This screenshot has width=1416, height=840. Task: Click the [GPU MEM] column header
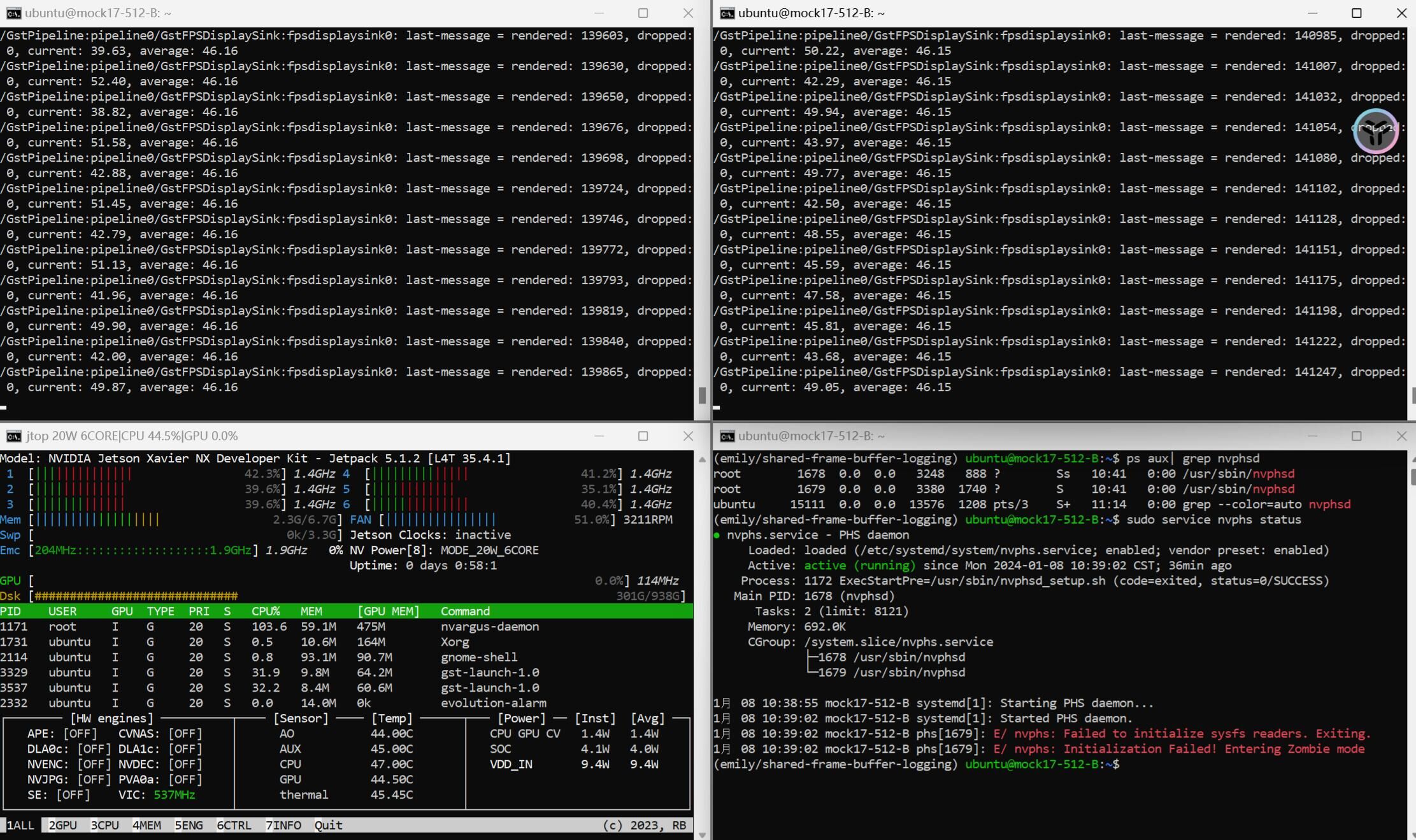(389, 611)
